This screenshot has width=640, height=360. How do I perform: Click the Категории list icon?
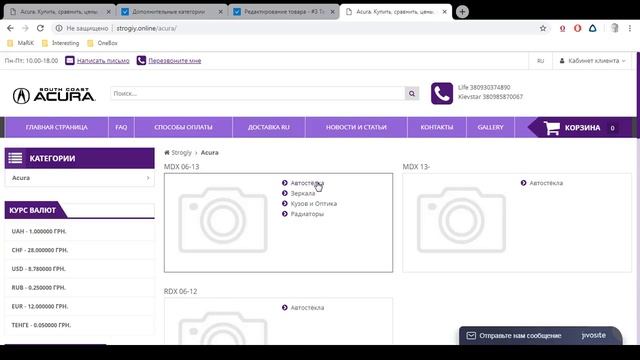pos(16,158)
